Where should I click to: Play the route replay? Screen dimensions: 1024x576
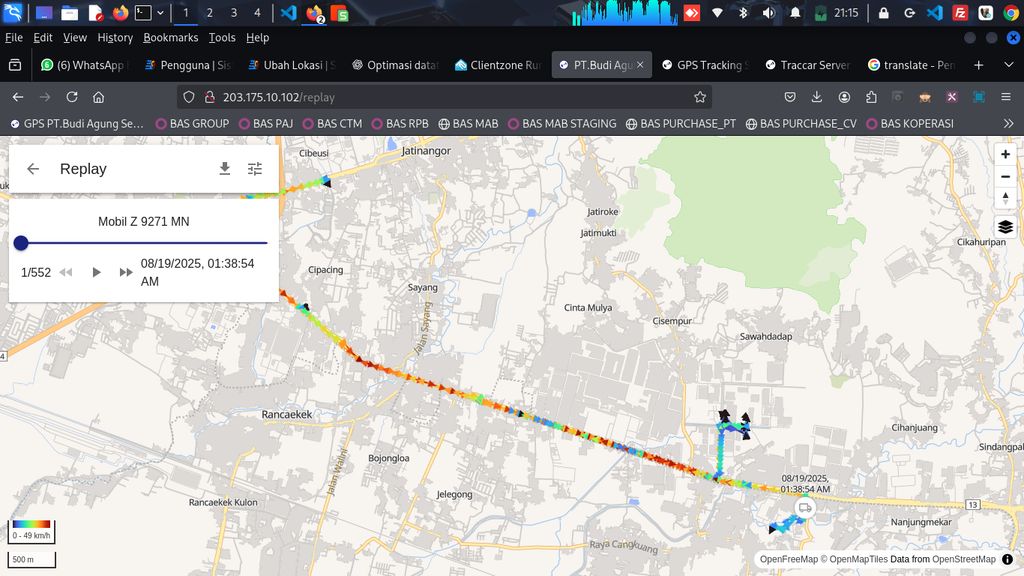click(96, 272)
